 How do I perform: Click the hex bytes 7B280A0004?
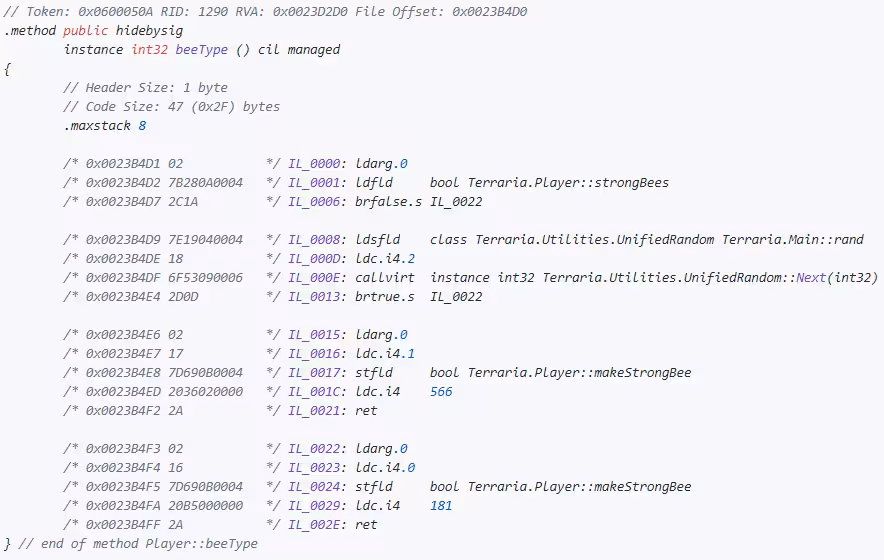(x=206, y=183)
